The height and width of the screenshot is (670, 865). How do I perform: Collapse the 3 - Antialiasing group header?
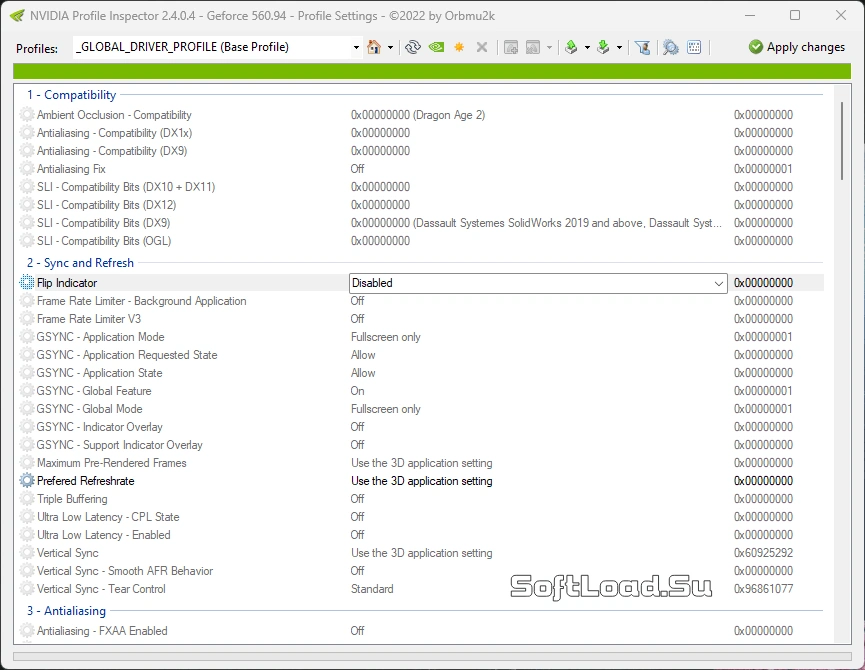(66, 611)
